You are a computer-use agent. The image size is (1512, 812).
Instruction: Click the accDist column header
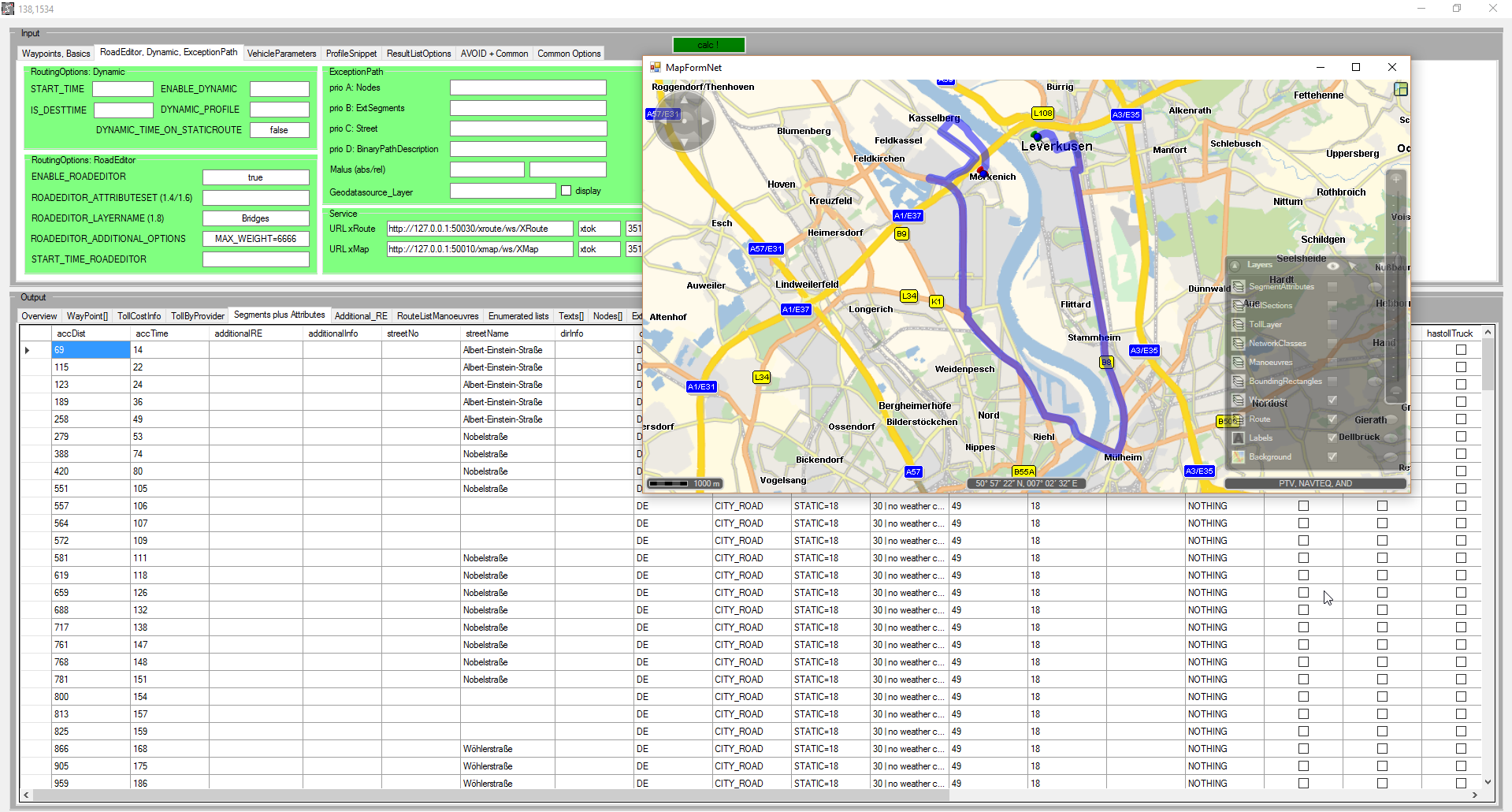click(71, 333)
